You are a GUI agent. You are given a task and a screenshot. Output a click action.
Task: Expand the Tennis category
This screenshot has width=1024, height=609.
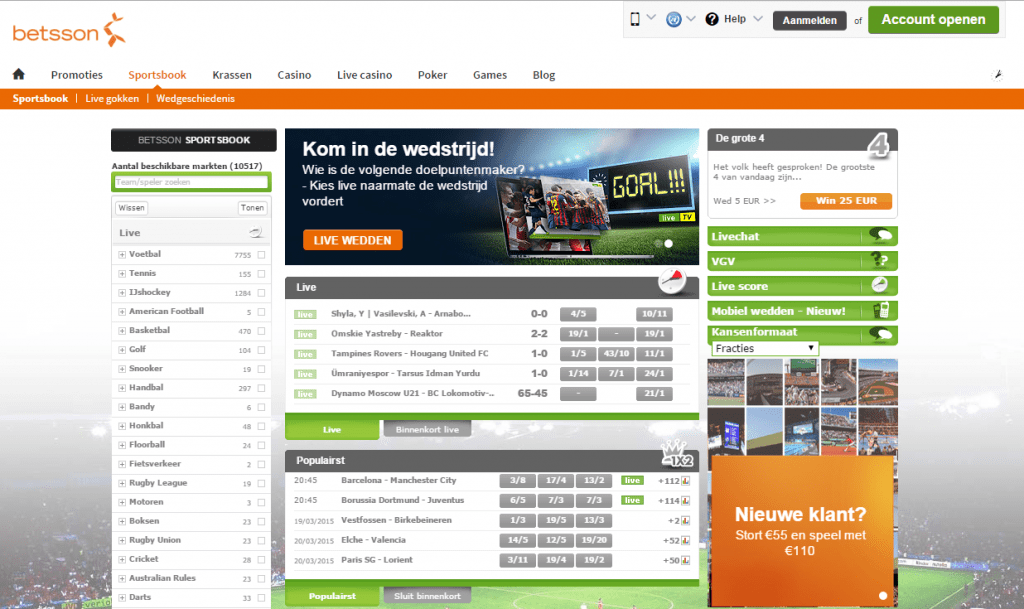pyautogui.click(x=122, y=273)
